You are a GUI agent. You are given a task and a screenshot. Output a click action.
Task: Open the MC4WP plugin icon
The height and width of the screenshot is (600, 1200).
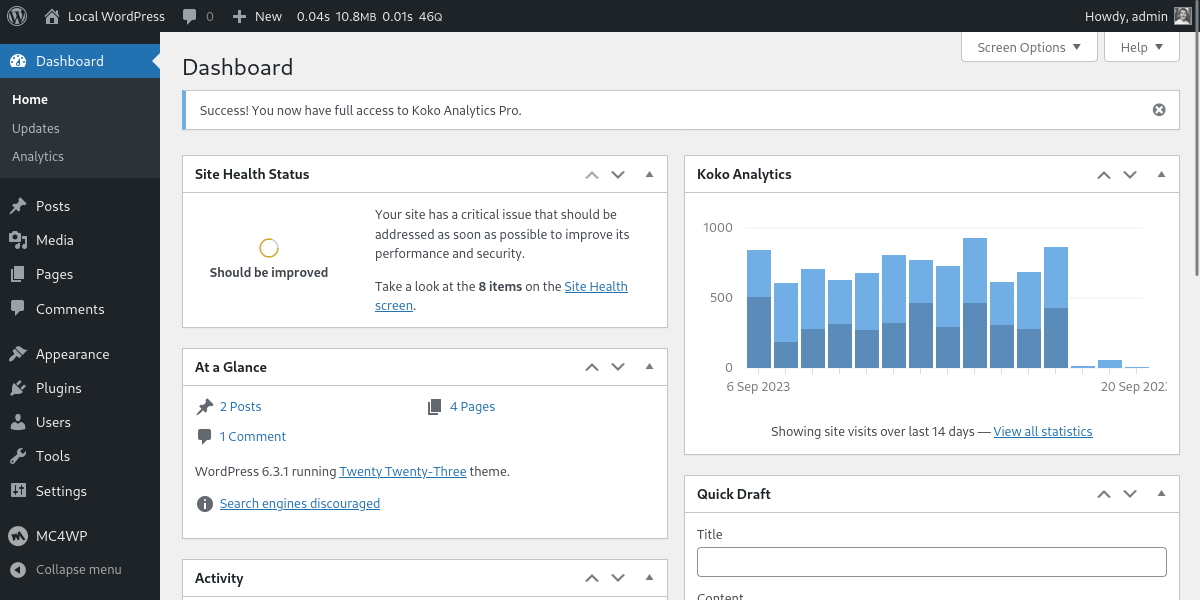point(16,535)
